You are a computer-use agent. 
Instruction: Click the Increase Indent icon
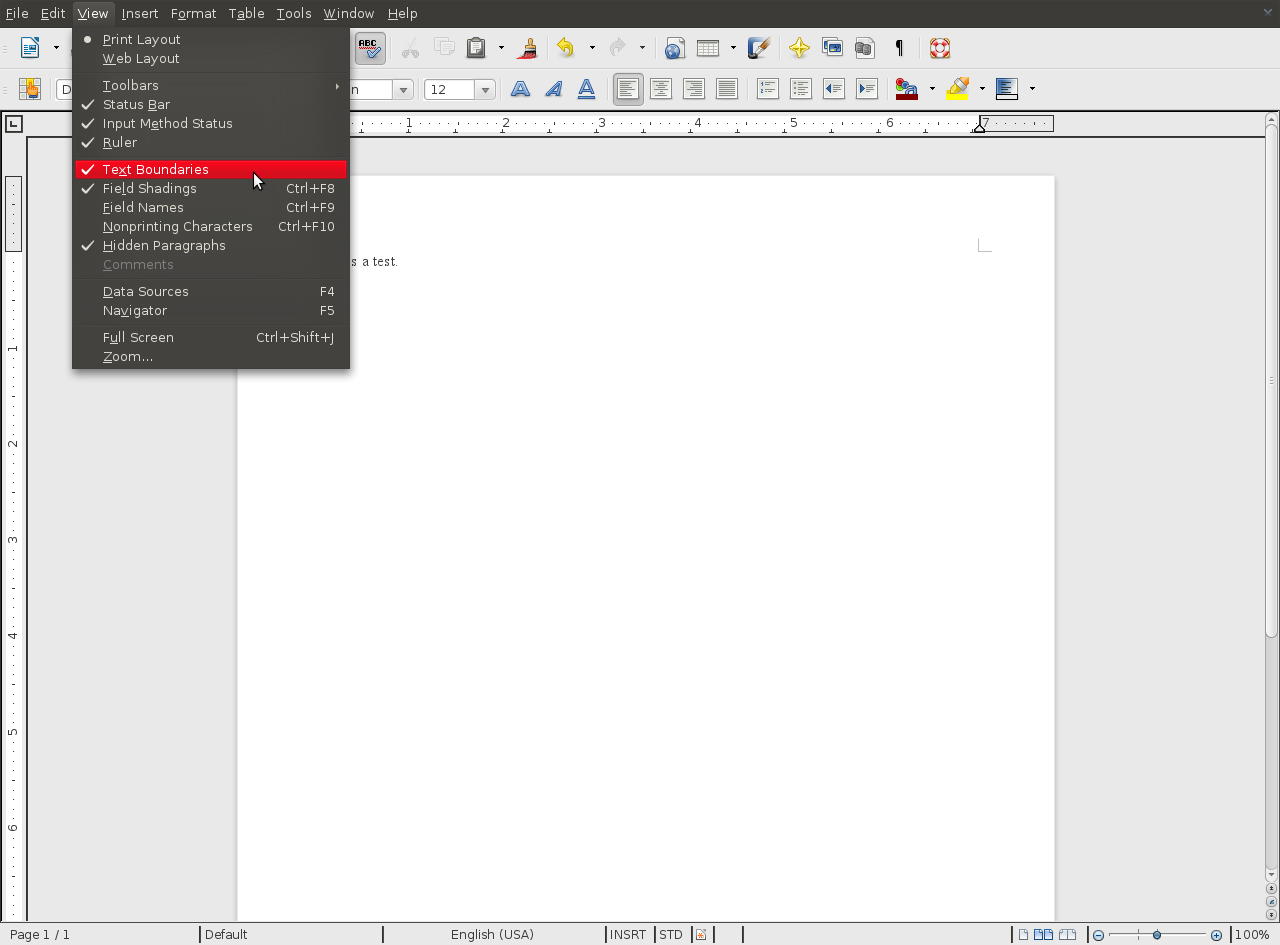tap(867, 89)
